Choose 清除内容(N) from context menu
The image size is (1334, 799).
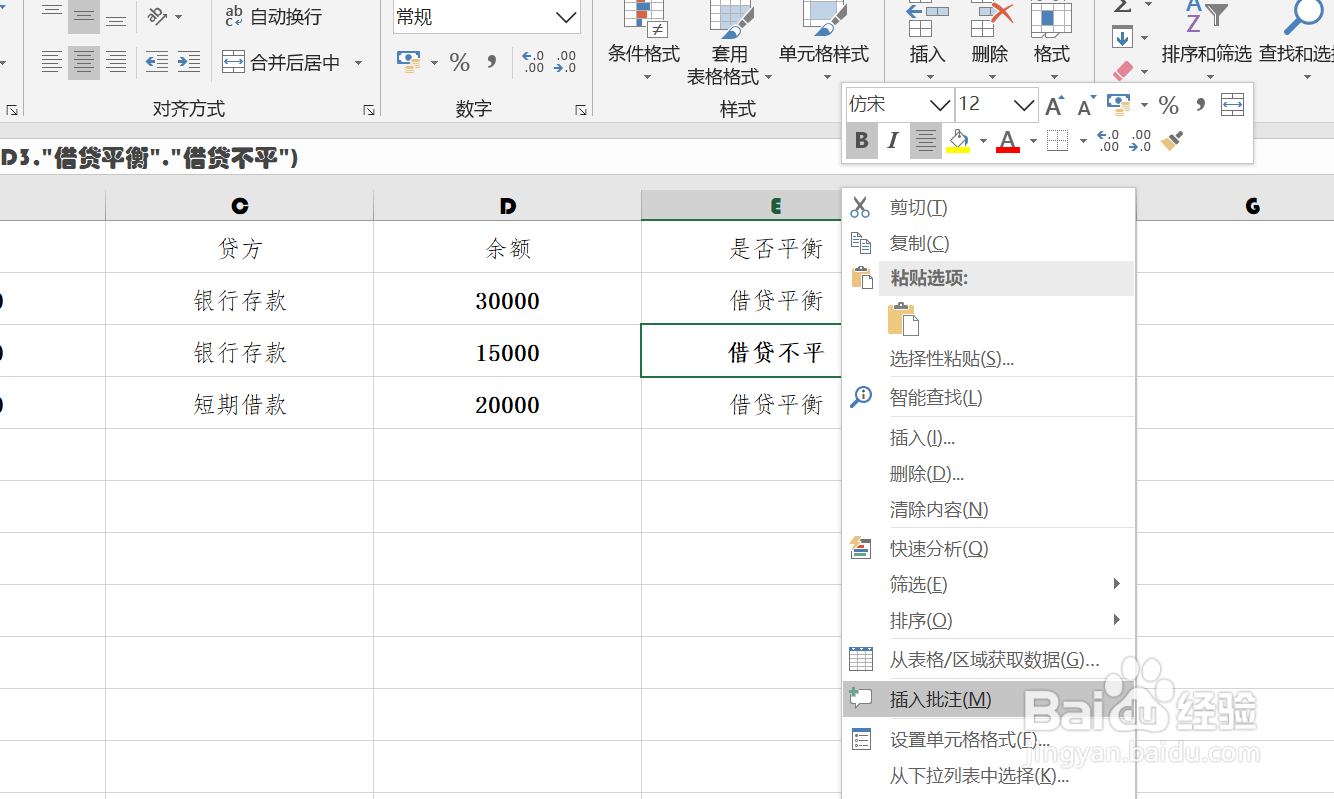989,509
